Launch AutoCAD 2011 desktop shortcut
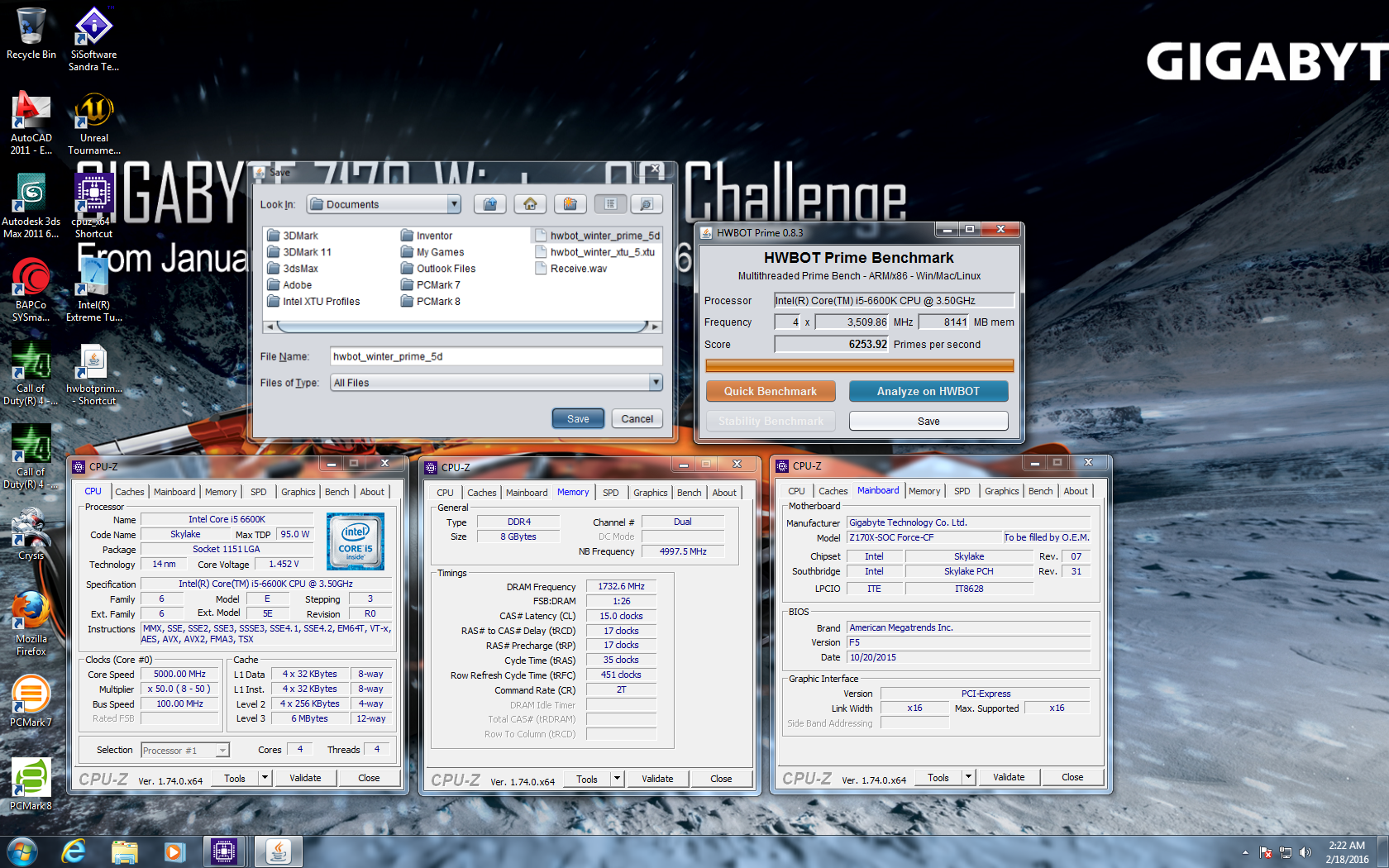The height and width of the screenshot is (868, 1389). click(31, 122)
